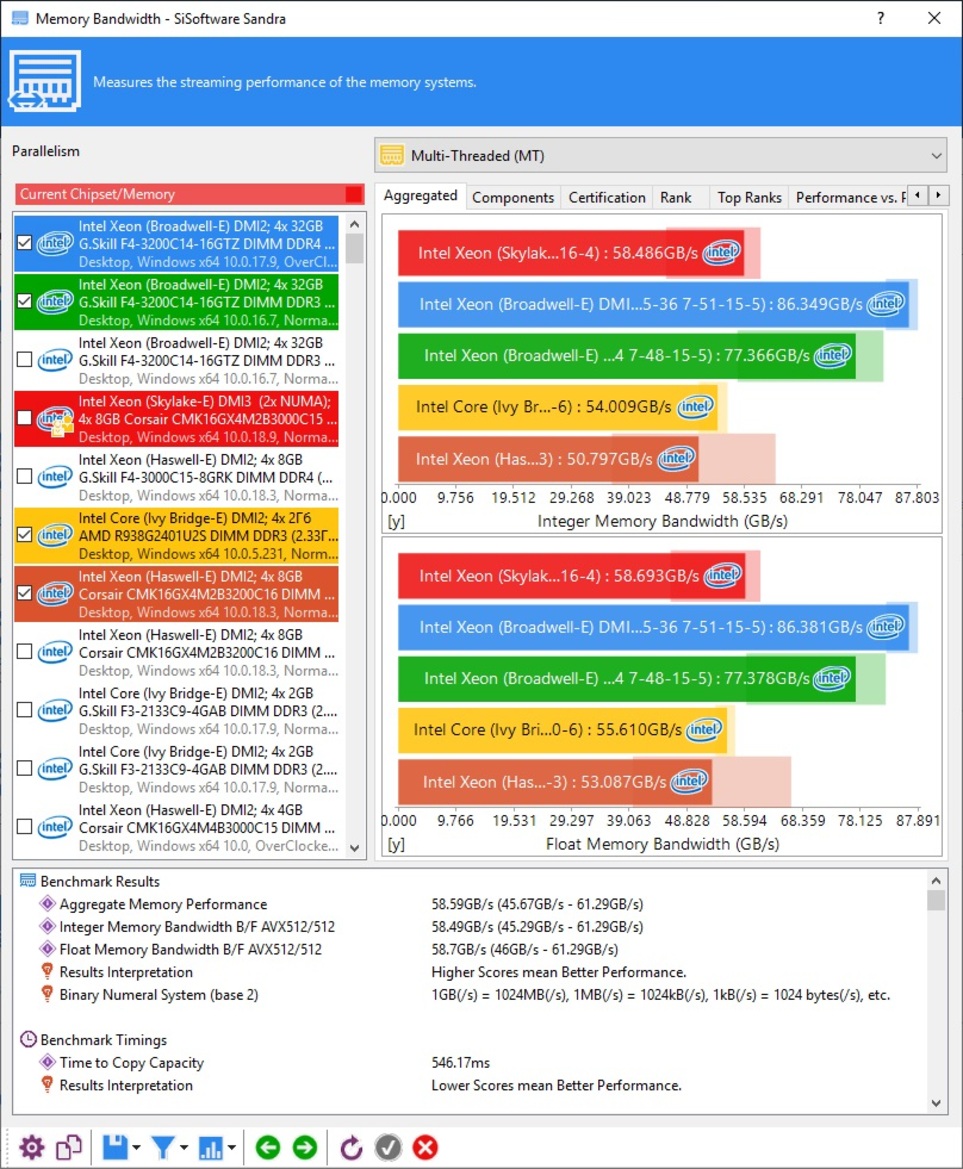Viewport: 963px width, 1169px height.
Task: Click the blue bar chart icon
Action: coord(210,1147)
